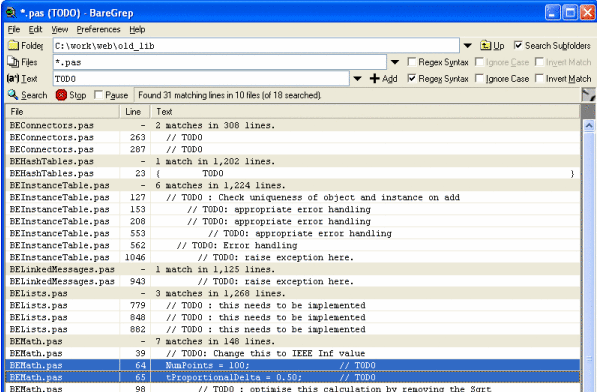Screen dimensions: 597x392
Task: Open the Preferences menu
Action: [x=98, y=29]
